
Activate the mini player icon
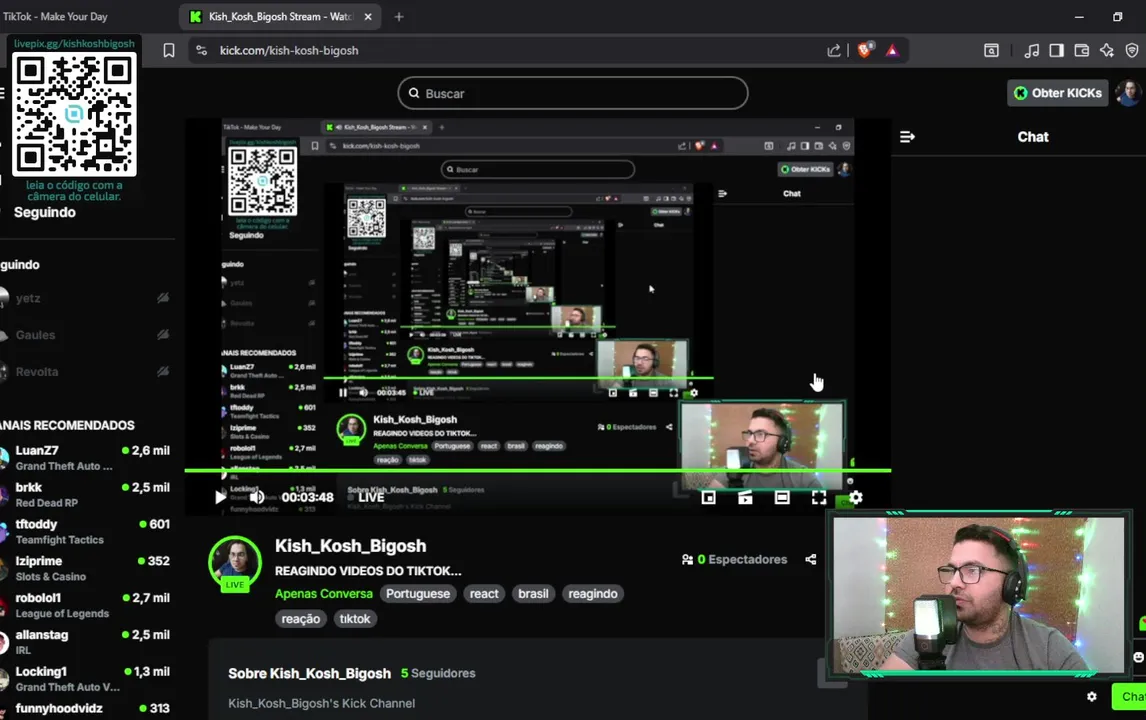[x=708, y=497]
